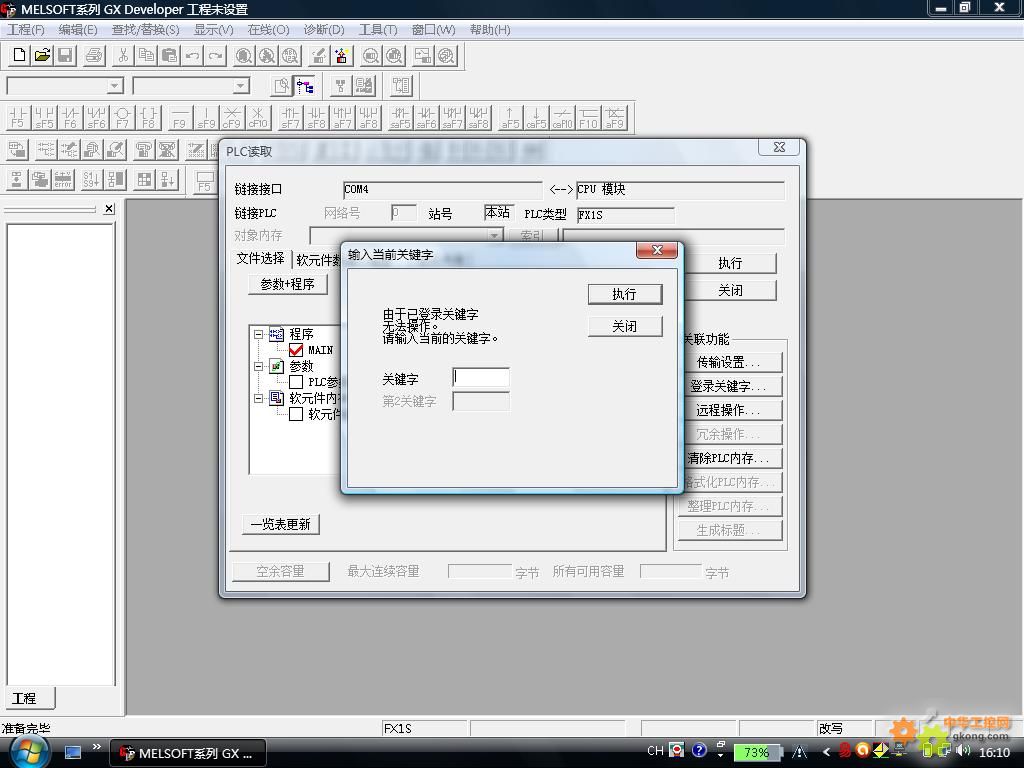1024x768 pixels.
Task: Insert parallel falling pulse aF8
Action: click(x=369, y=118)
